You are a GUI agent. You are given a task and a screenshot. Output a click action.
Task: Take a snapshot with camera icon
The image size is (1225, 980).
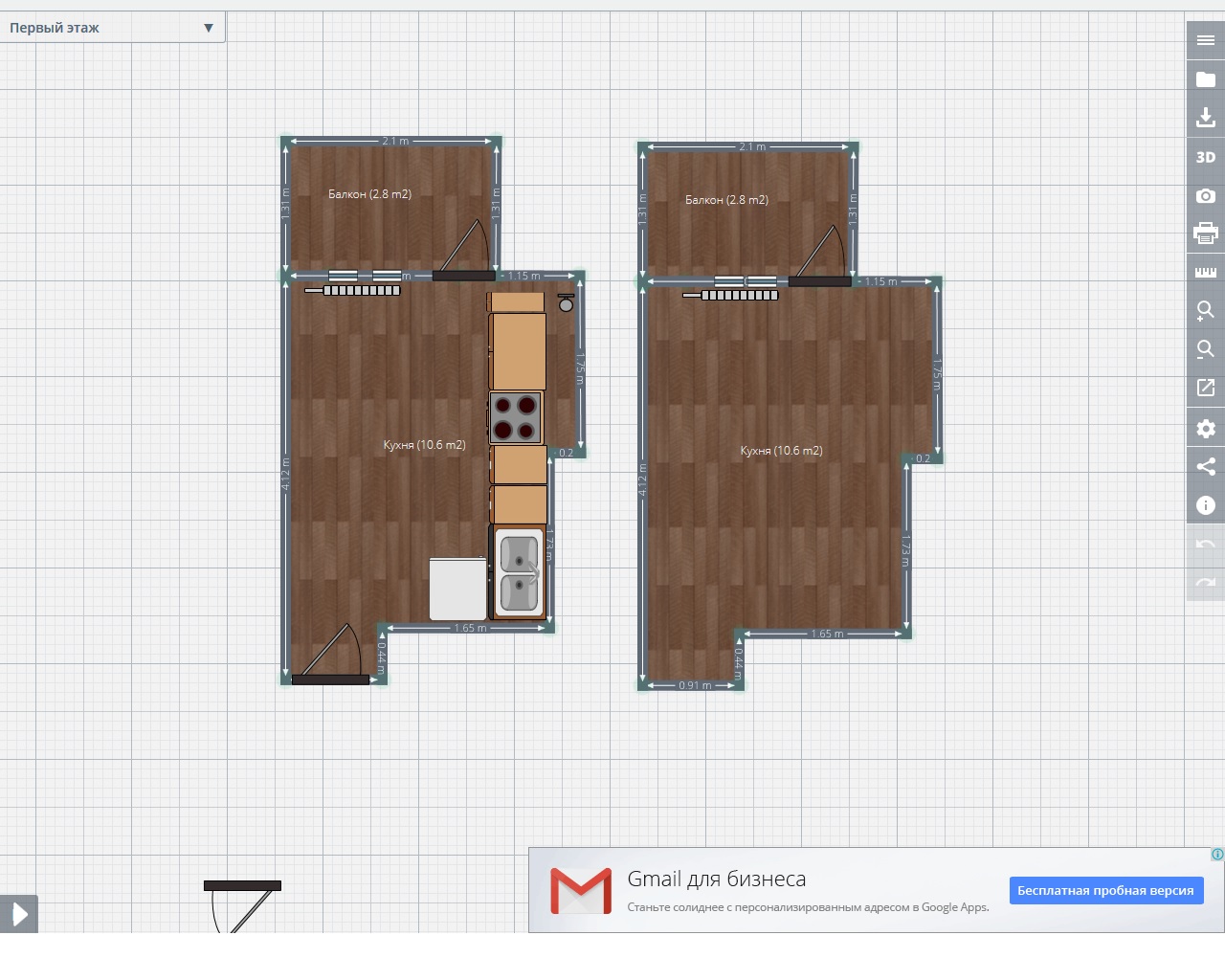[1206, 195]
